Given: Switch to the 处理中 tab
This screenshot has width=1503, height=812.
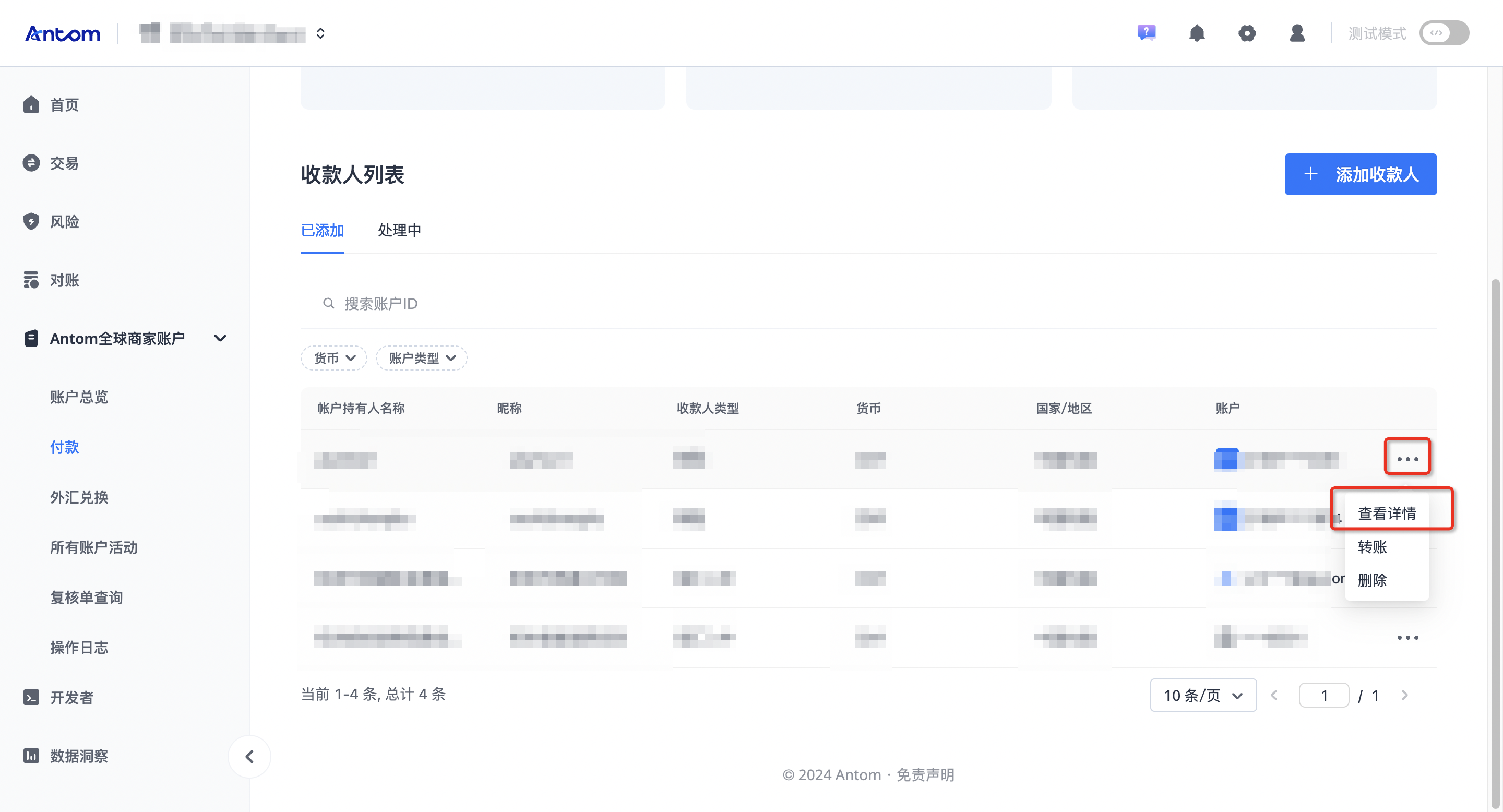Looking at the screenshot, I should (x=399, y=231).
